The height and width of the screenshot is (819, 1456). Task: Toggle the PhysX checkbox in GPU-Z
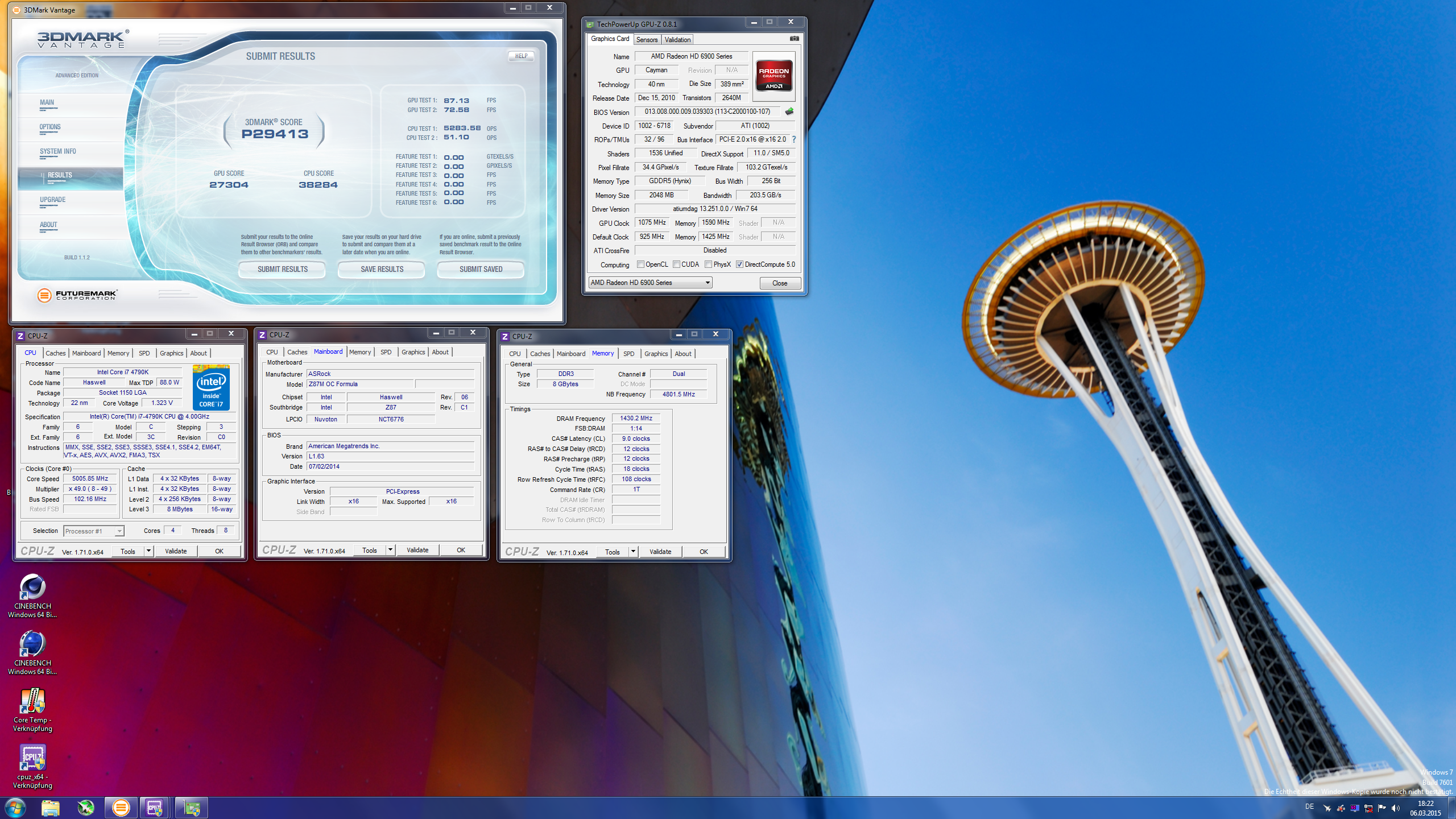click(708, 264)
